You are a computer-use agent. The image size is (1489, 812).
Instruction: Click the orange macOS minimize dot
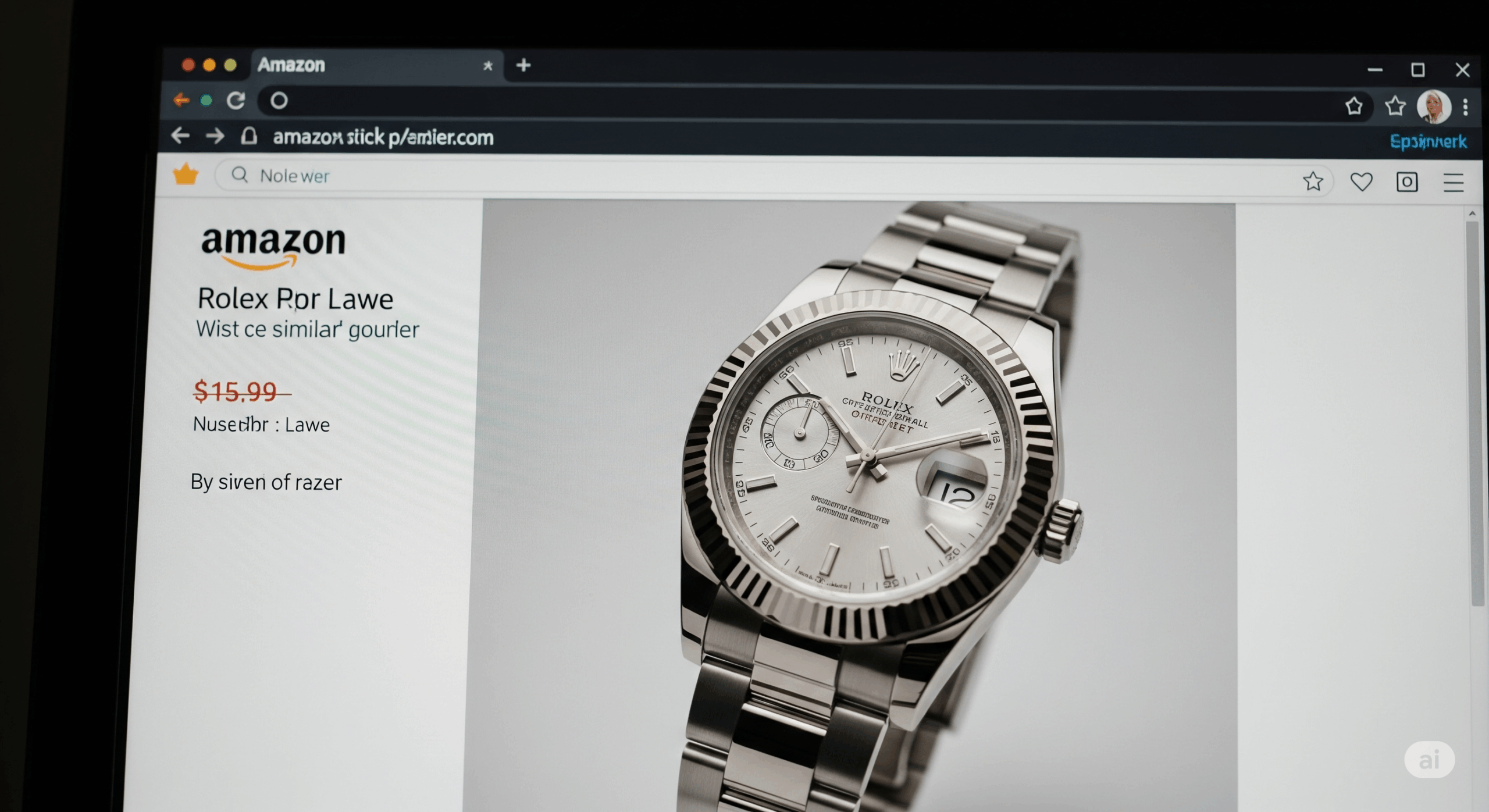pos(209,65)
